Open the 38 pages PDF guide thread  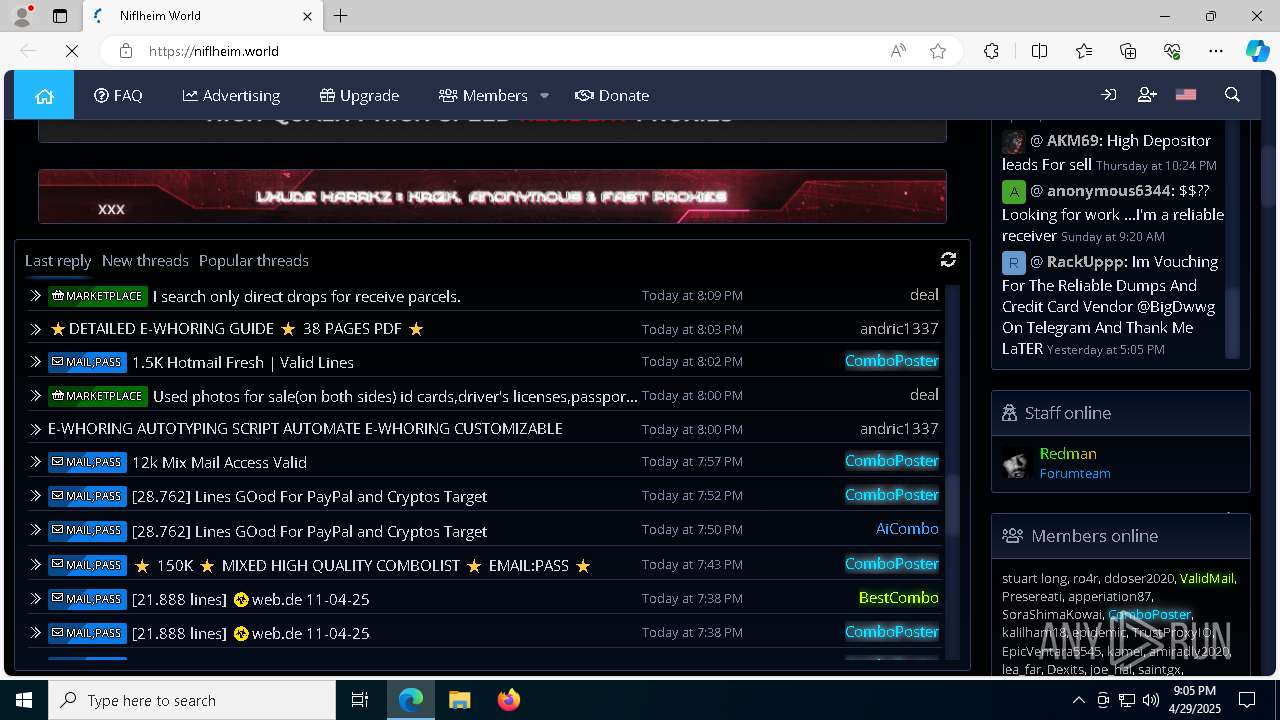click(236, 328)
